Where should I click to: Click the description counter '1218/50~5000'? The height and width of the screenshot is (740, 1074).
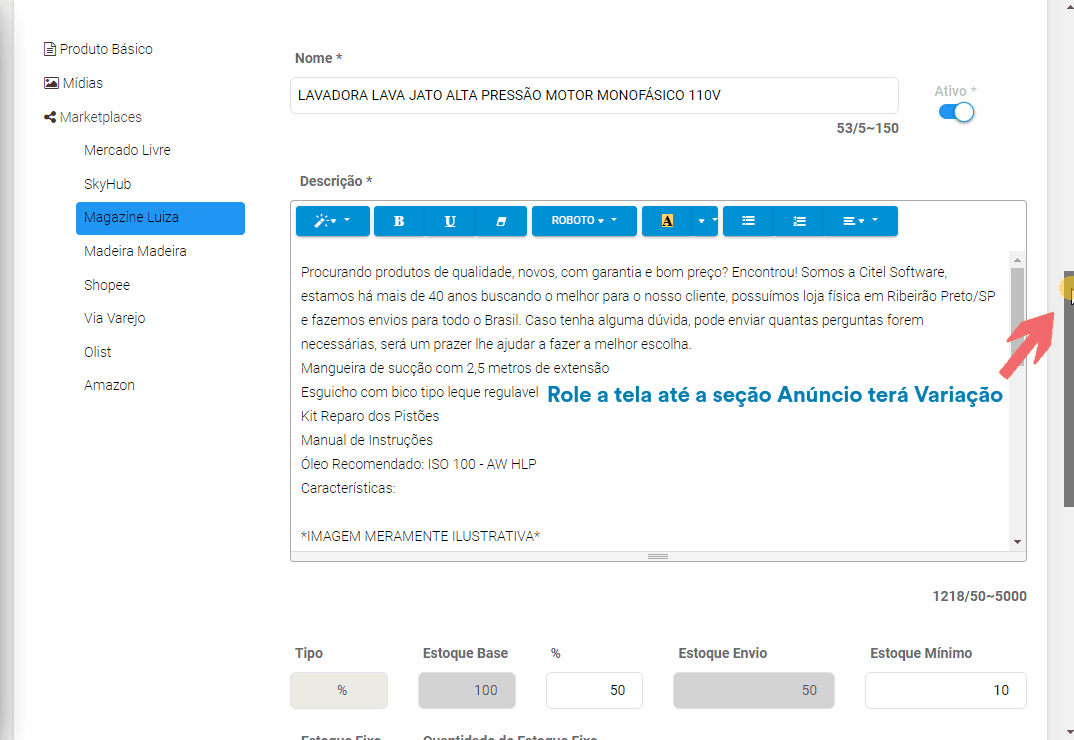[979, 596]
